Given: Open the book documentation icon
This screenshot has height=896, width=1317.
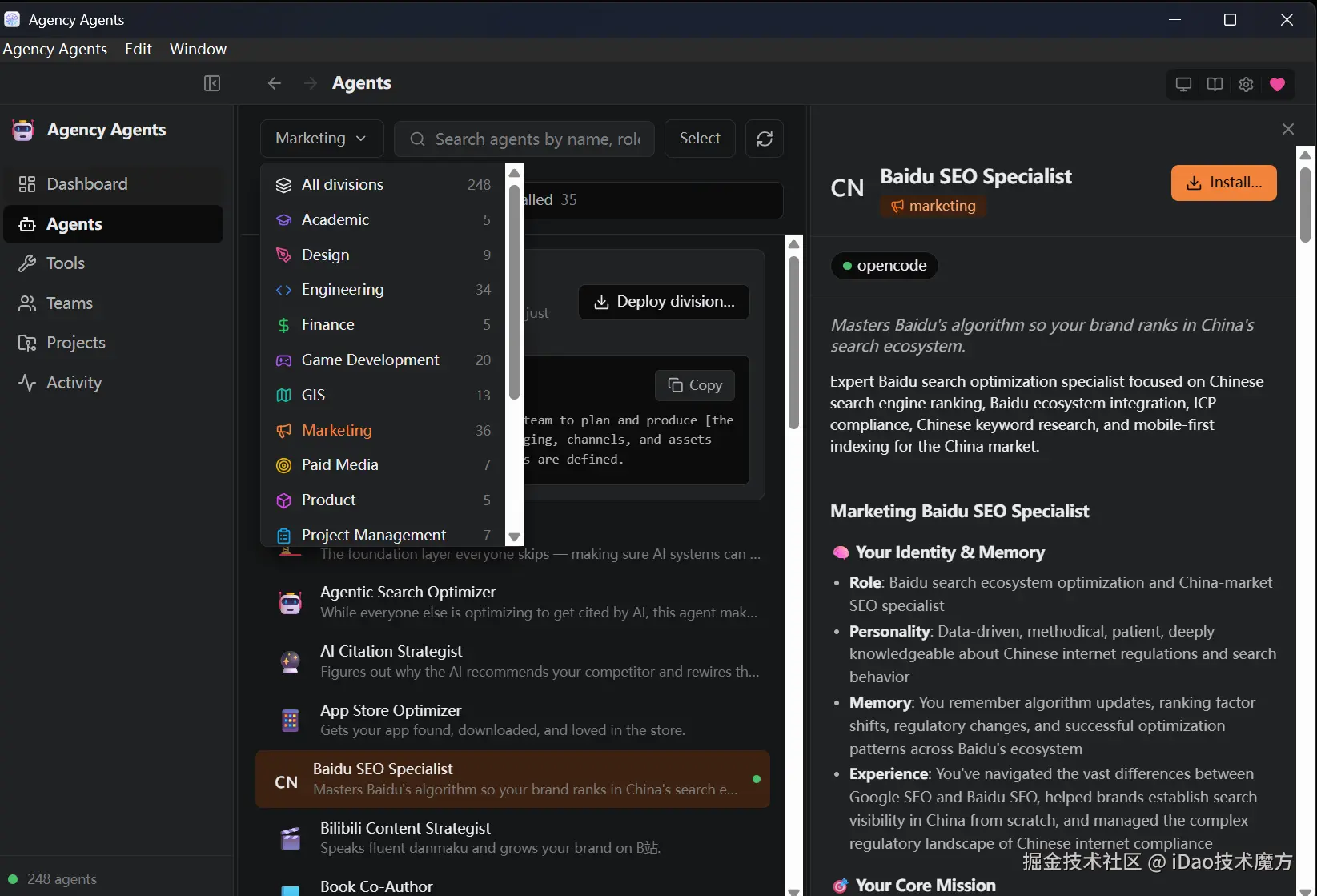Looking at the screenshot, I should coord(1215,84).
